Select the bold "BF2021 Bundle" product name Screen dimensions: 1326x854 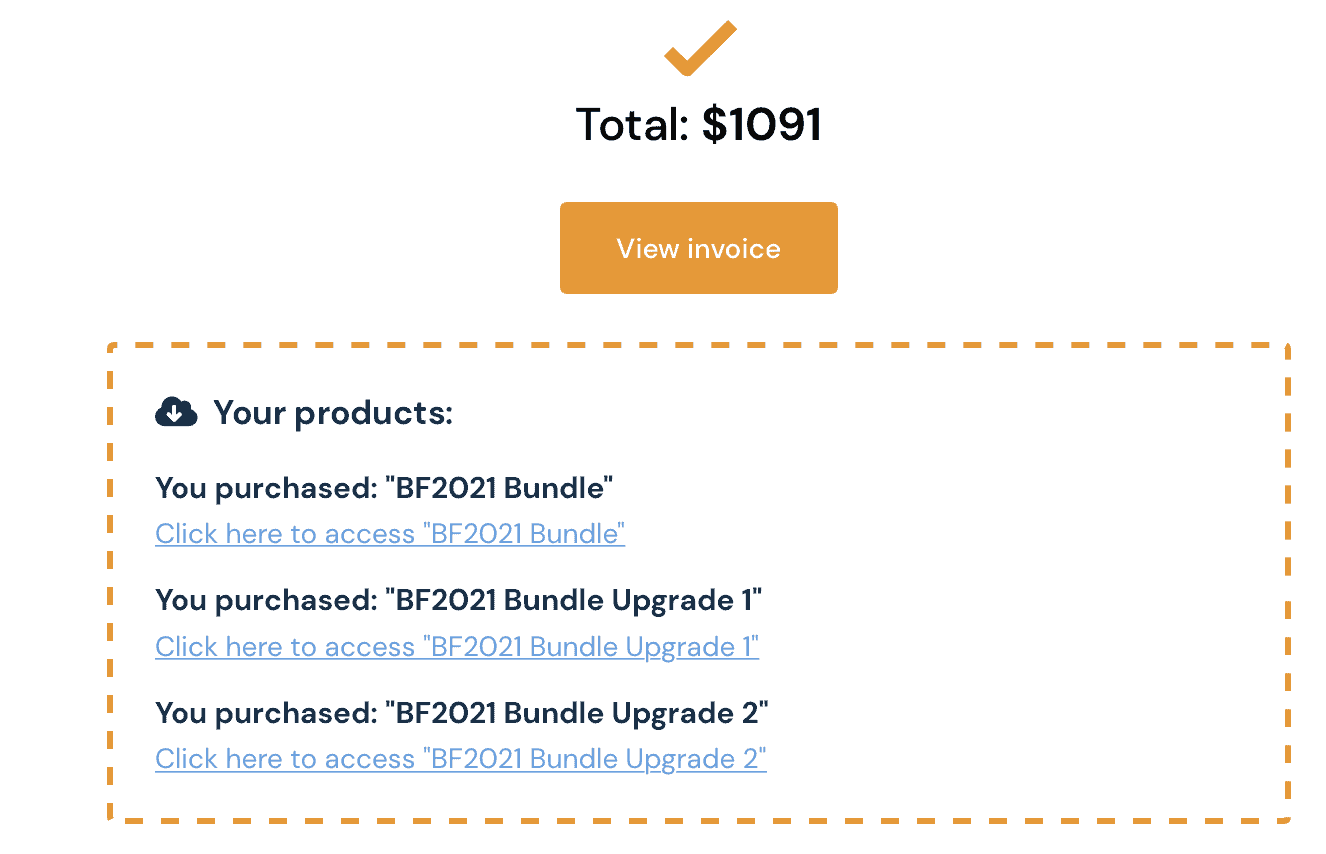click(x=499, y=489)
